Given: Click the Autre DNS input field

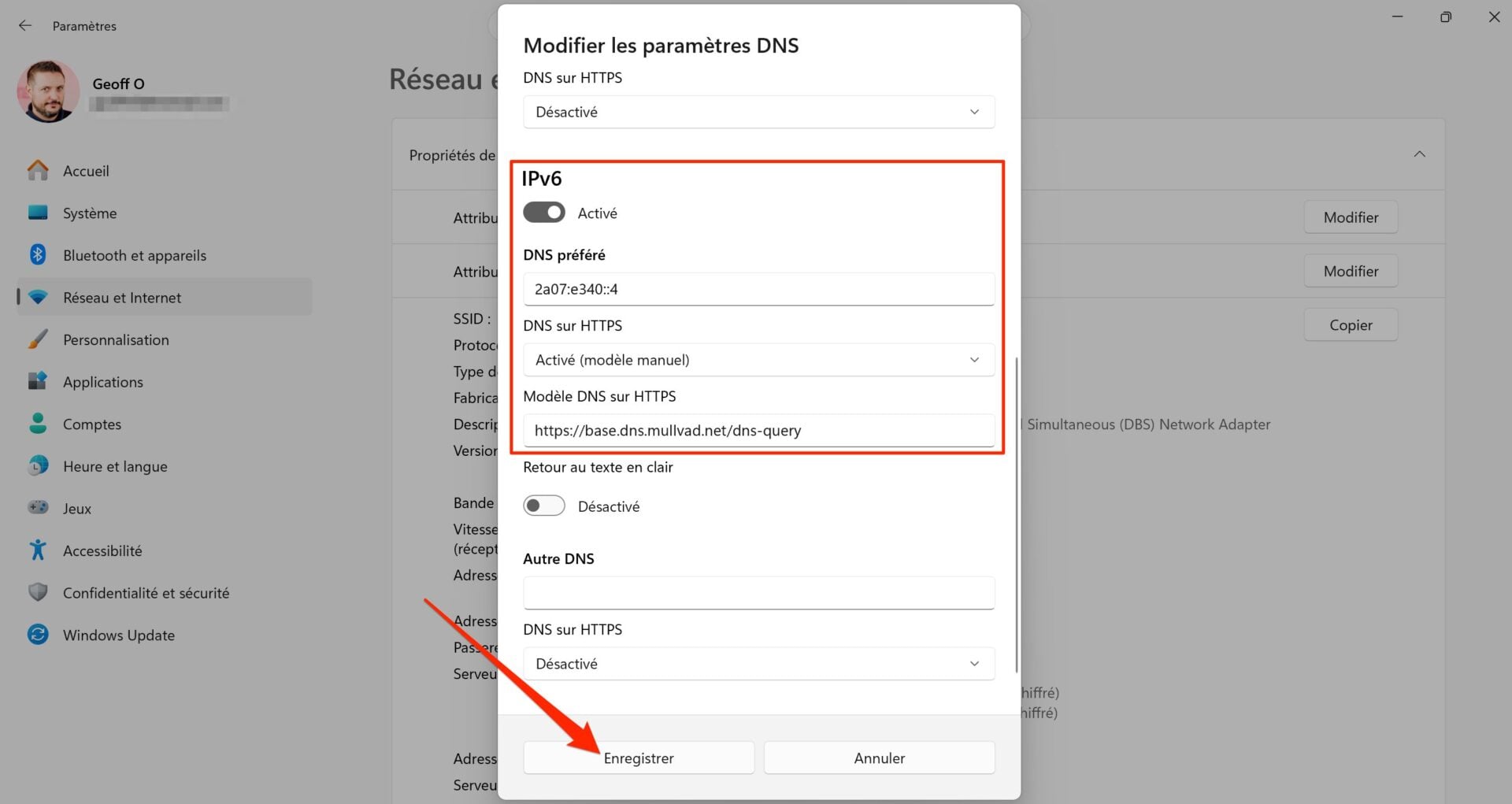Looking at the screenshot, I should pos(758,593).
